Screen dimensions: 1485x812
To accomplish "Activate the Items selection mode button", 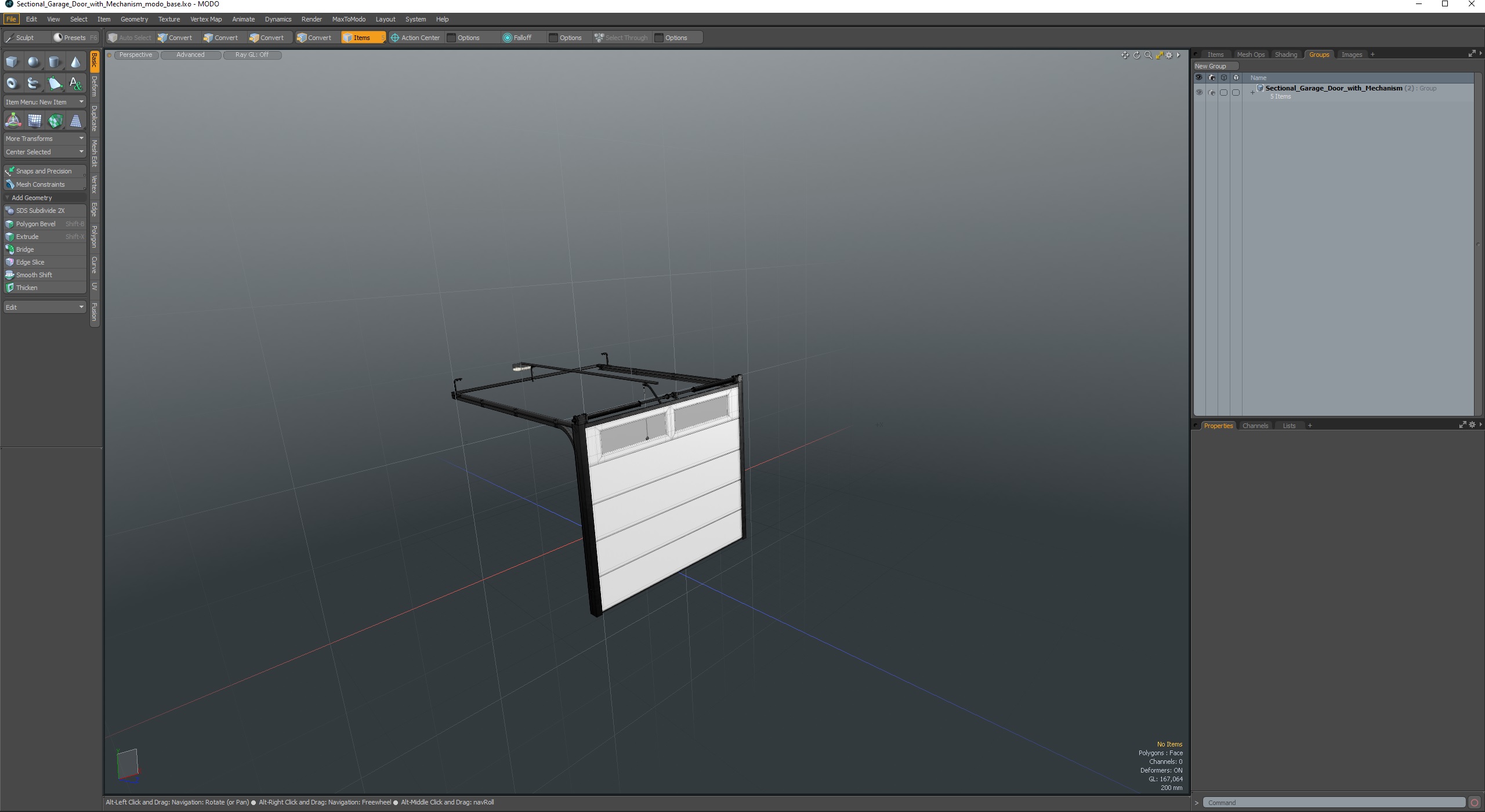I will 363,38.
